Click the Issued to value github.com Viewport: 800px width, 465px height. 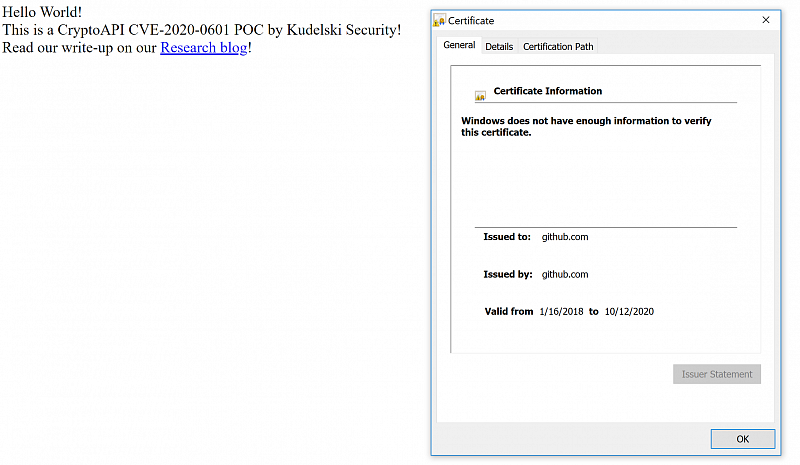[565, 237]
